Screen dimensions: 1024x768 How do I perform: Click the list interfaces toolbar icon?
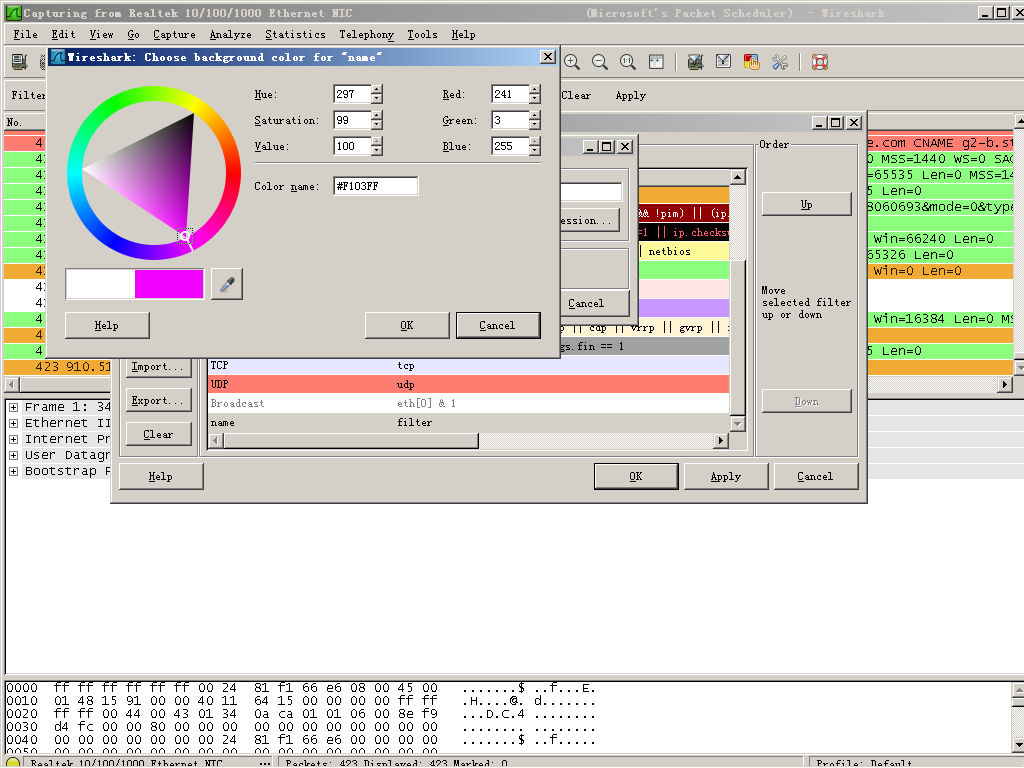(20, 62)
